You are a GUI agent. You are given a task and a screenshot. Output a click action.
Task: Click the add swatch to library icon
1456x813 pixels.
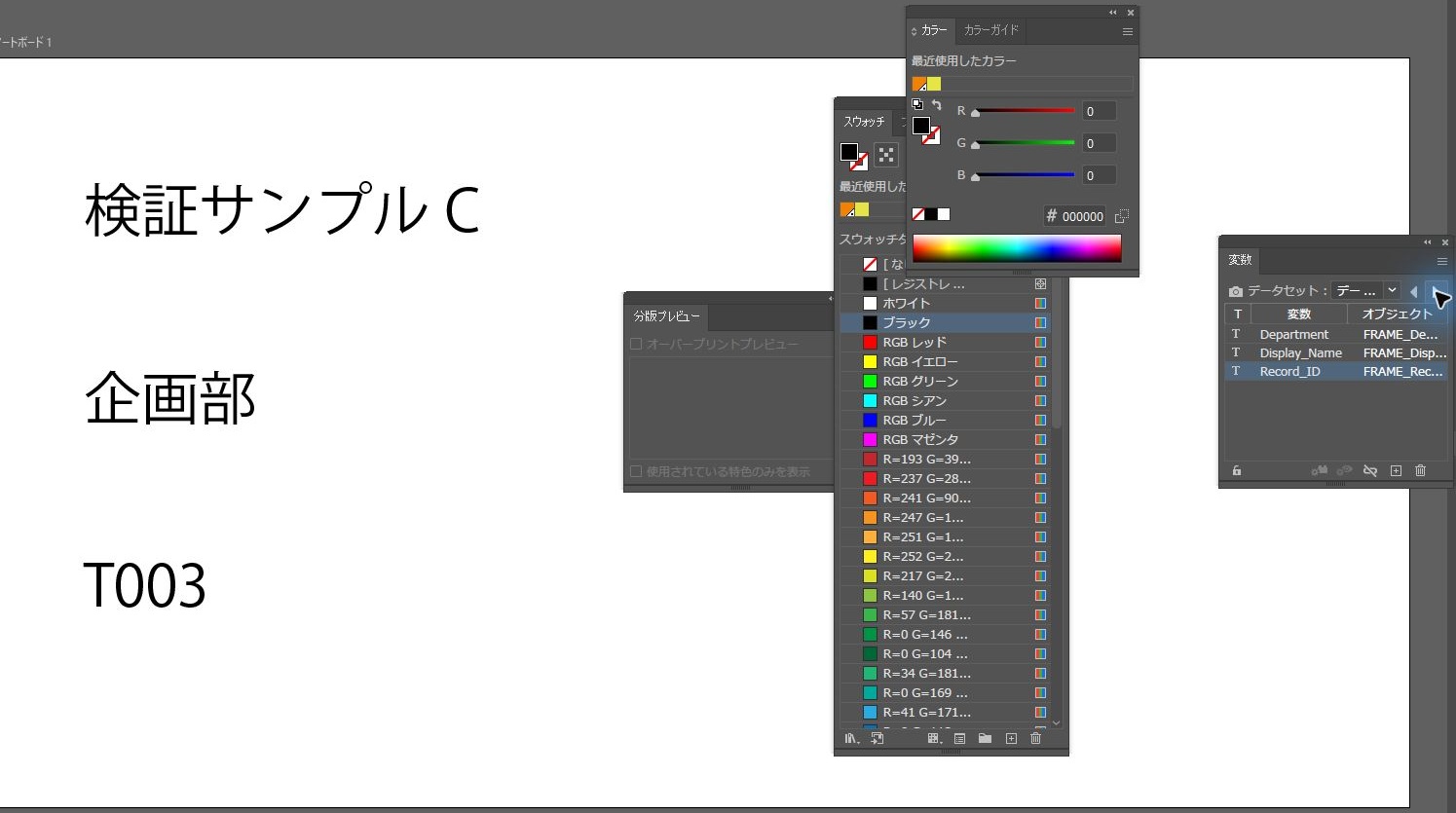point(877,739)
